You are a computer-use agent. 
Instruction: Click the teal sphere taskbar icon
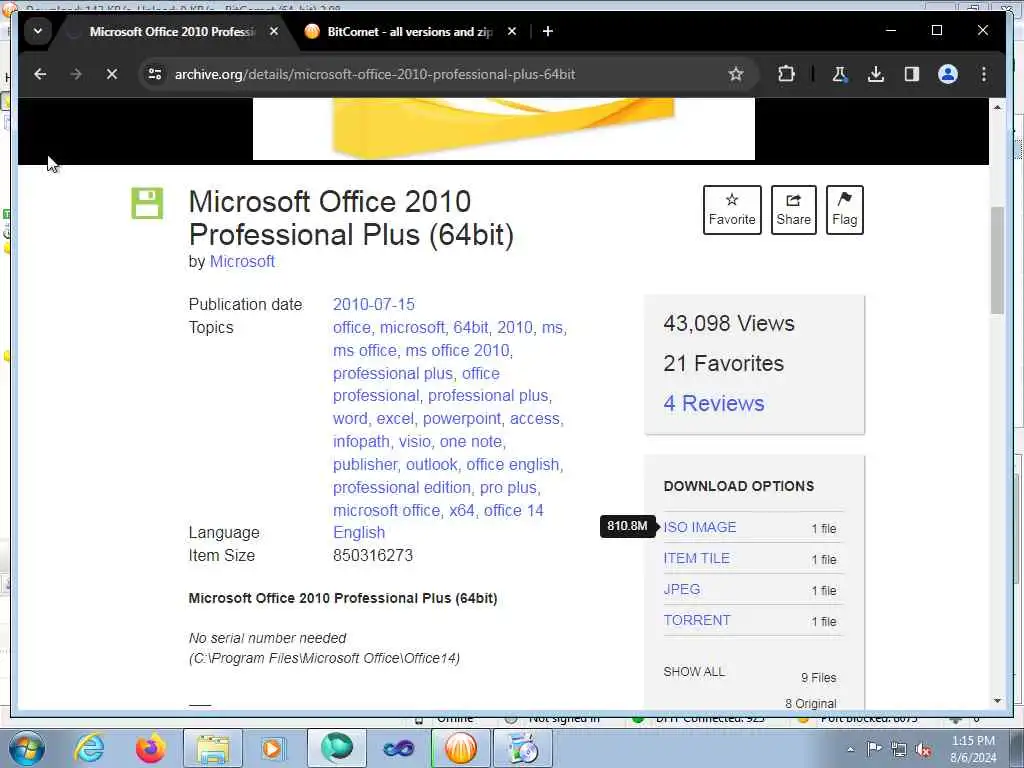(336, 748)
